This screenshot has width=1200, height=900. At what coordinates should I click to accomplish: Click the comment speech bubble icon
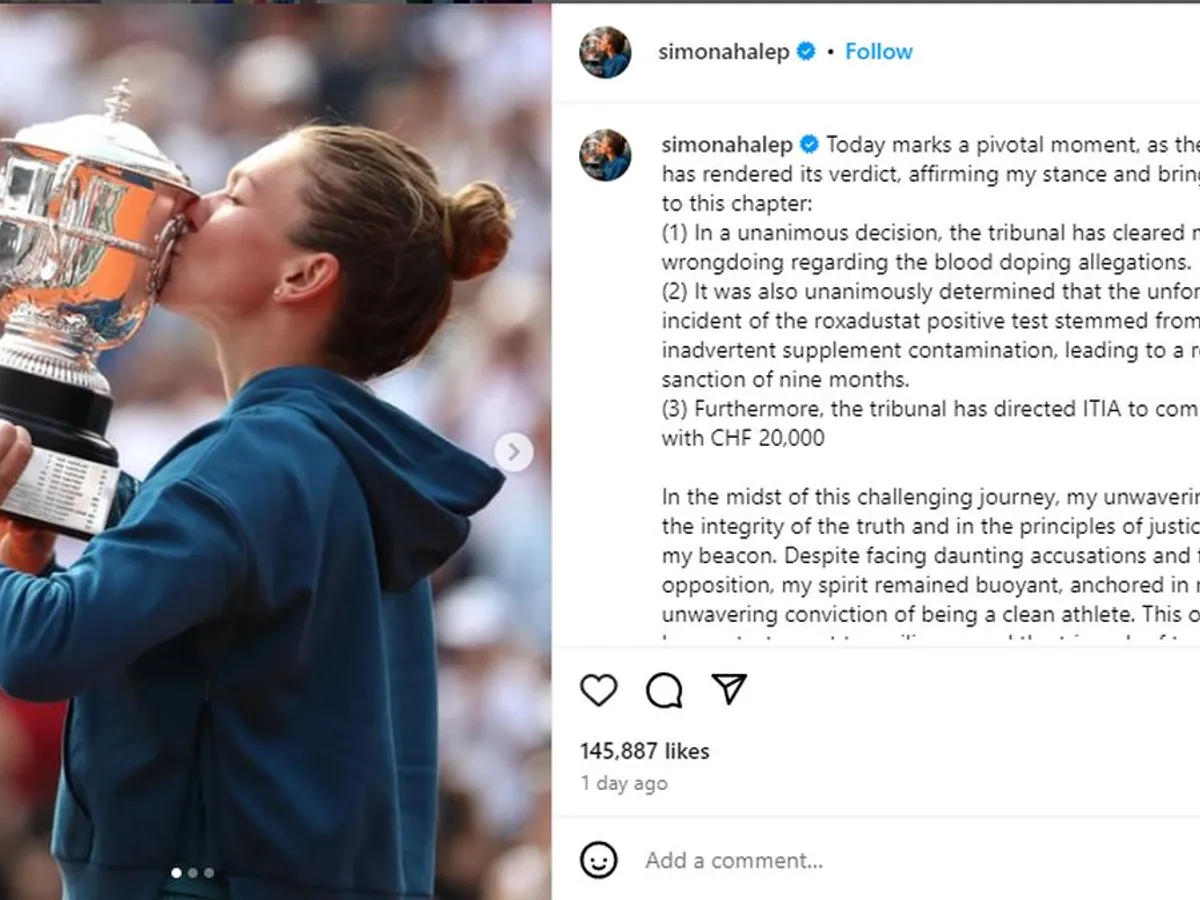(664, 690)
